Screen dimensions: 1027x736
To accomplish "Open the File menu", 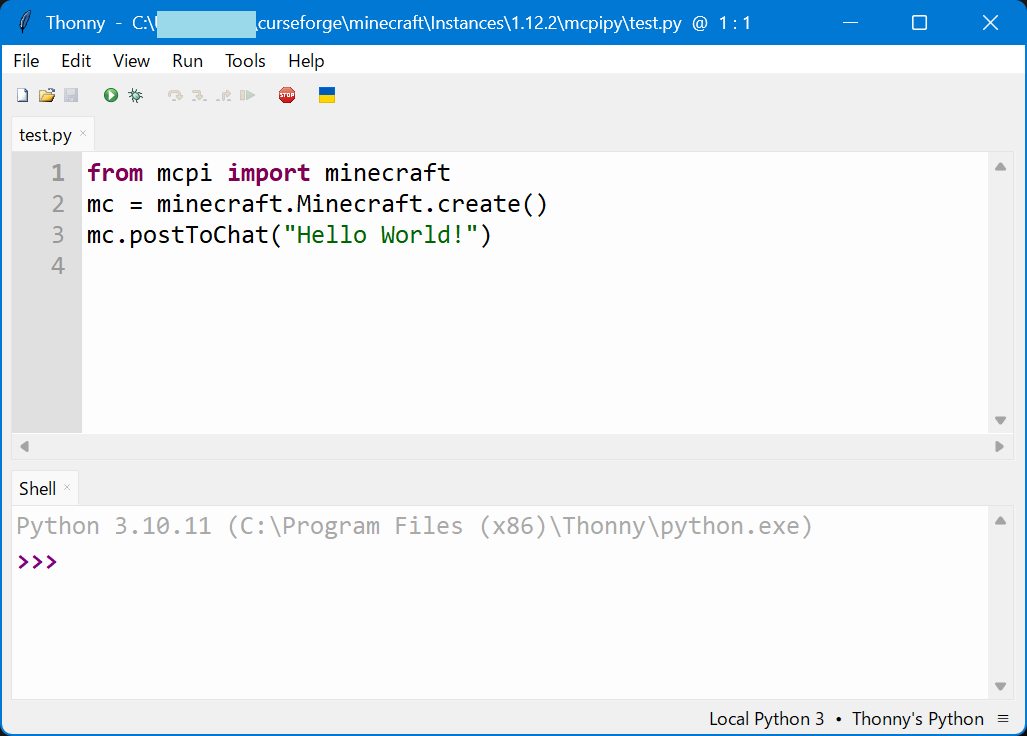I will pyautogui.click(x=26, y=61).
